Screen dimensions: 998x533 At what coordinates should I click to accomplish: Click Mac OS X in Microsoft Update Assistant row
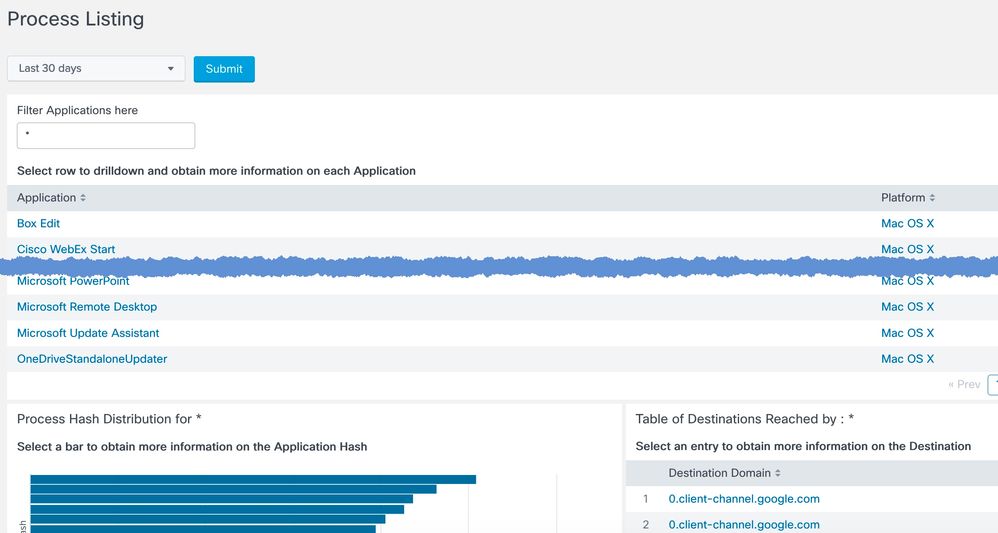tap(908, 333)
